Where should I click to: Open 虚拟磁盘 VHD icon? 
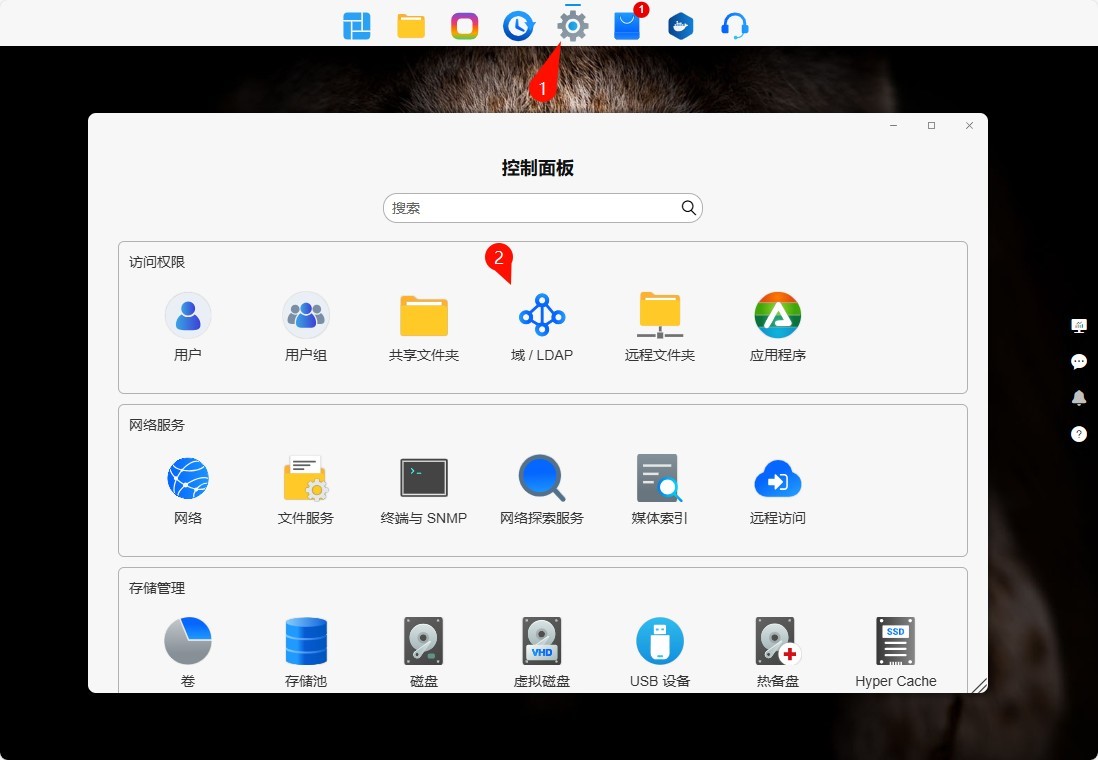(x=542, y=641)
